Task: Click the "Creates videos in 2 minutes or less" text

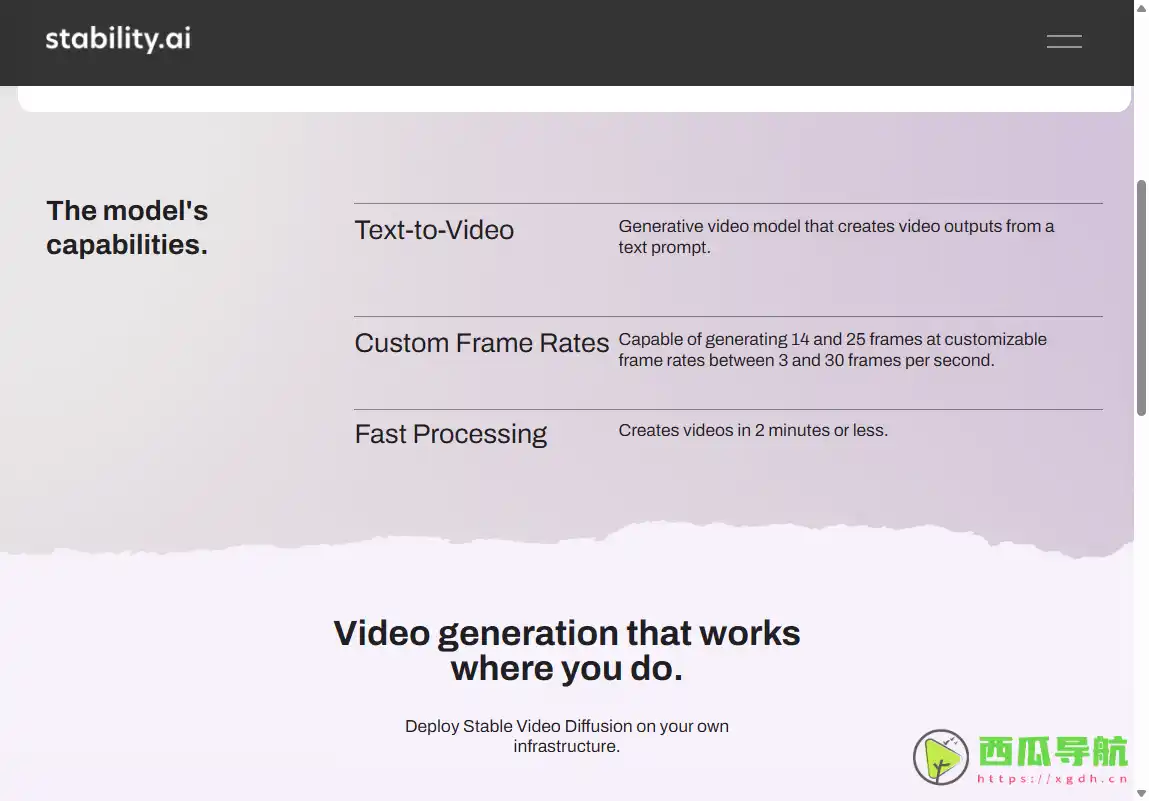Action: (752, 431)
